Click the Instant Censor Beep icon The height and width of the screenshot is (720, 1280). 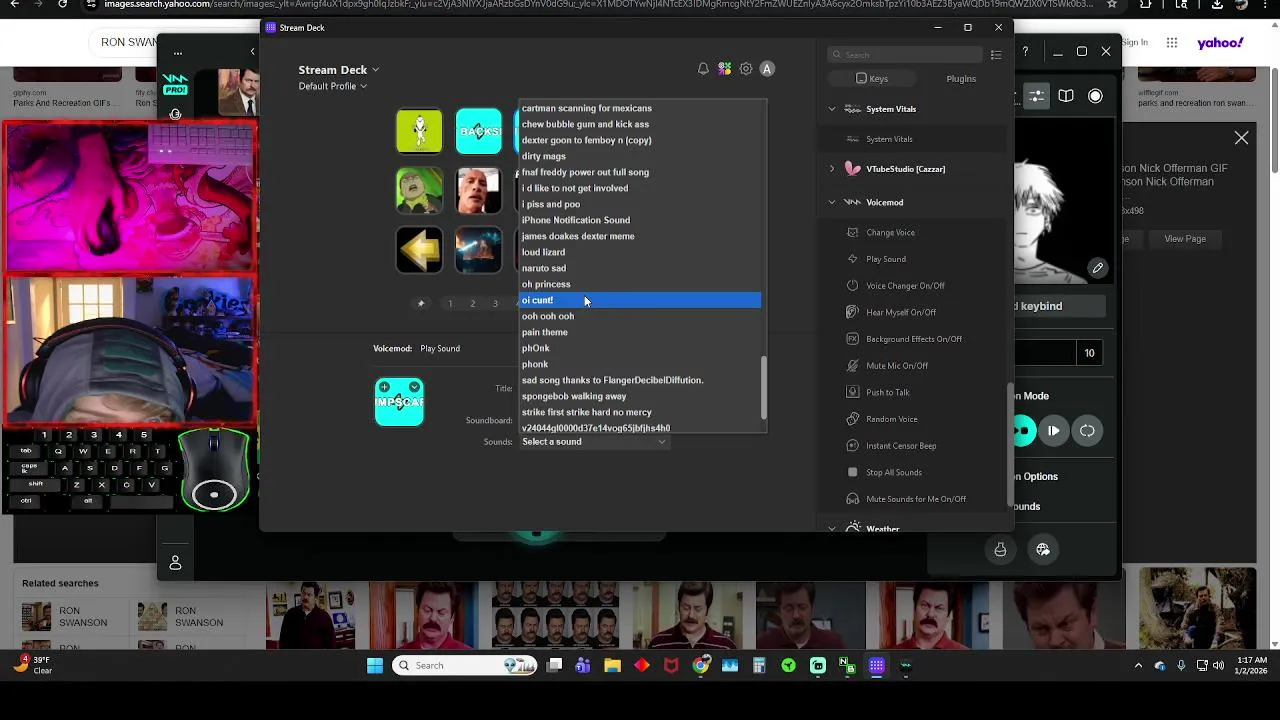click(853, 445)
